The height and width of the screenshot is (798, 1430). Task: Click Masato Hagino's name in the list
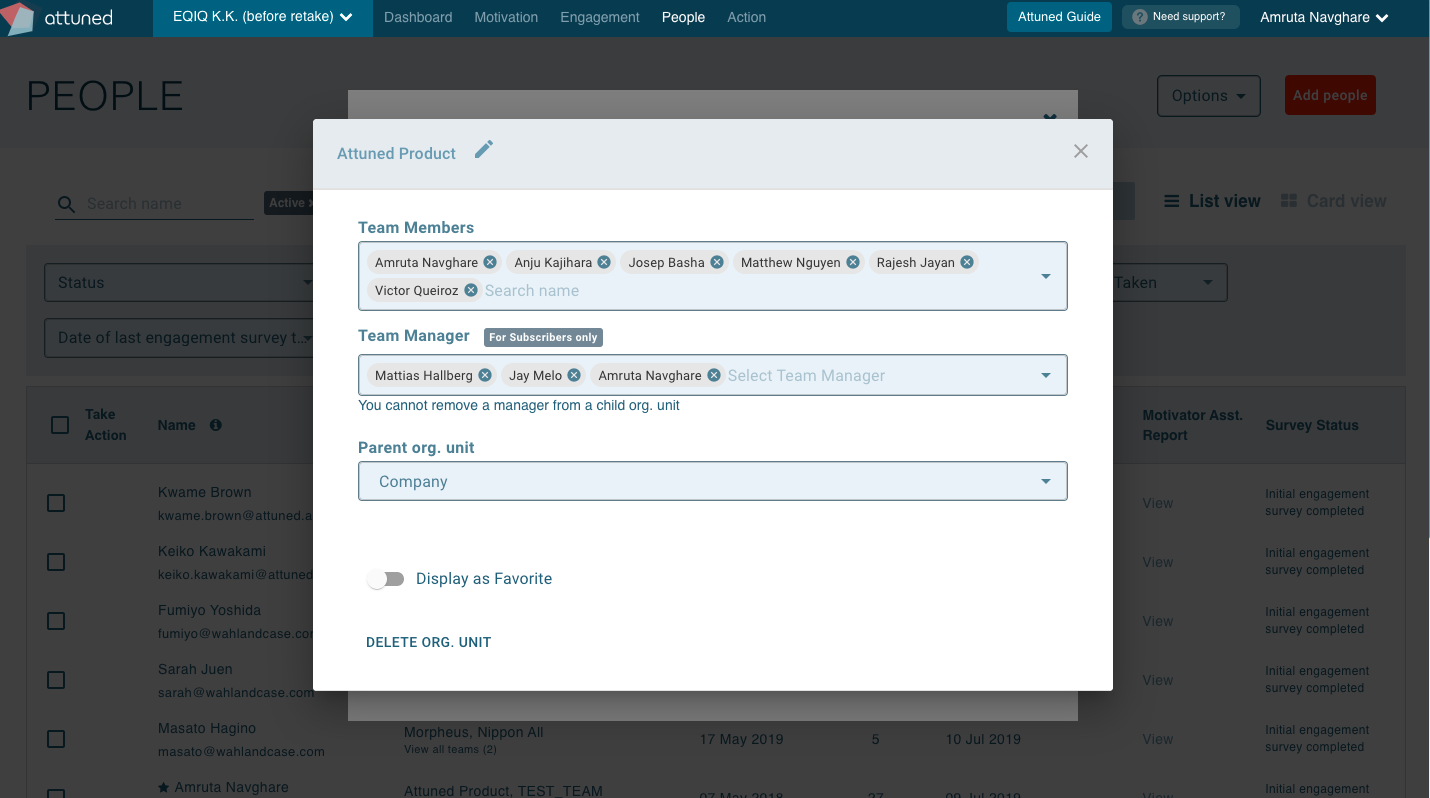pos(207,728)
